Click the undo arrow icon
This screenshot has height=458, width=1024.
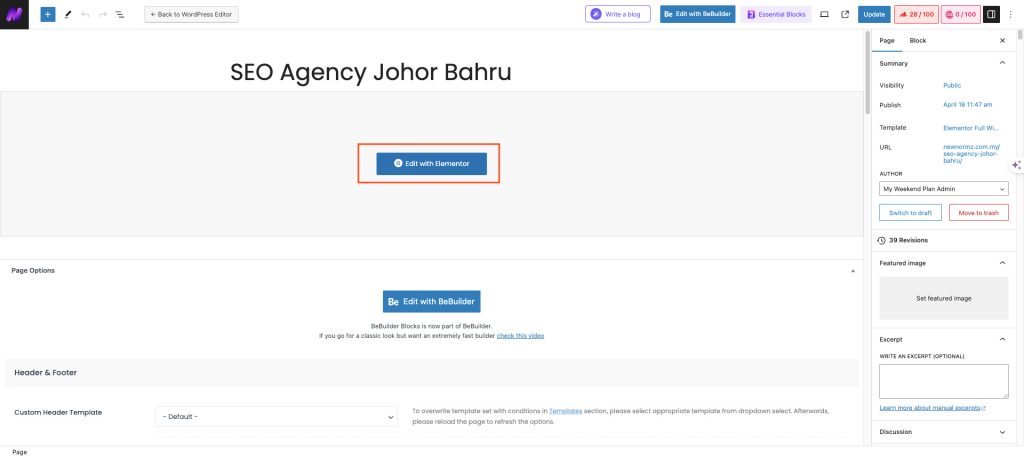point(85,15)
